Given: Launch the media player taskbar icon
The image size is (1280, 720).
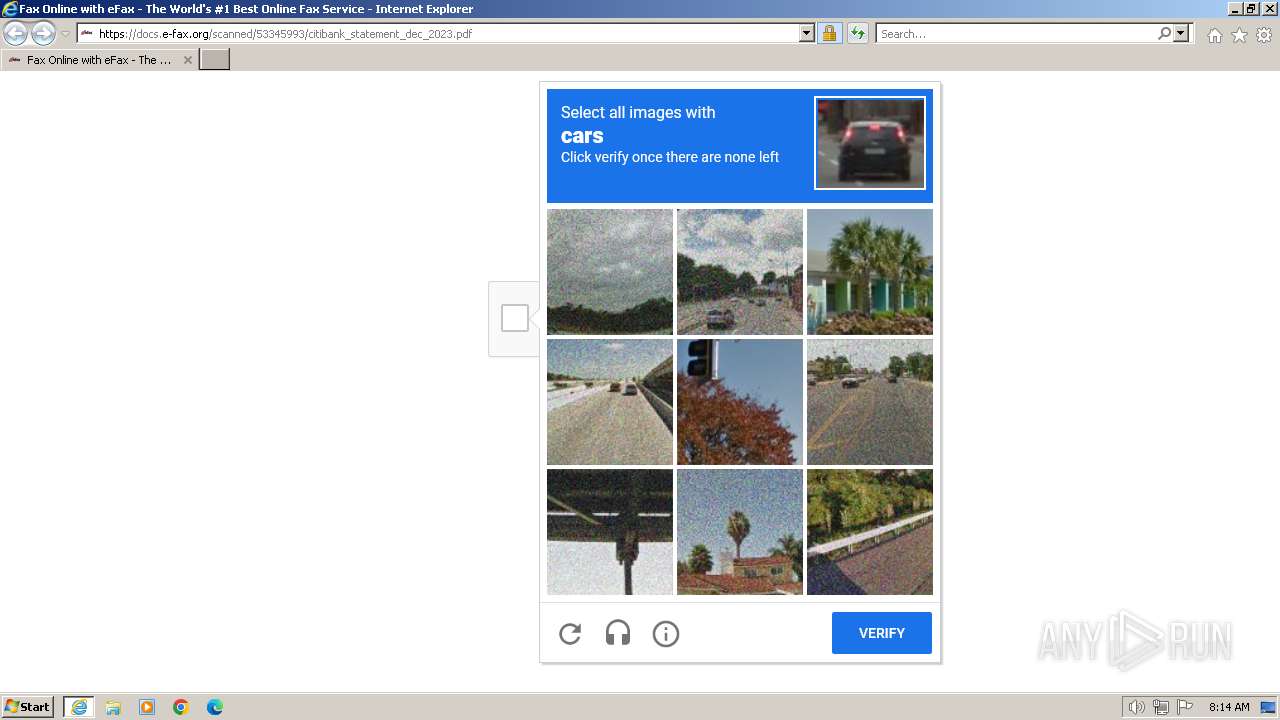Looking at the screenshot, I should click(x=147, y=707).
